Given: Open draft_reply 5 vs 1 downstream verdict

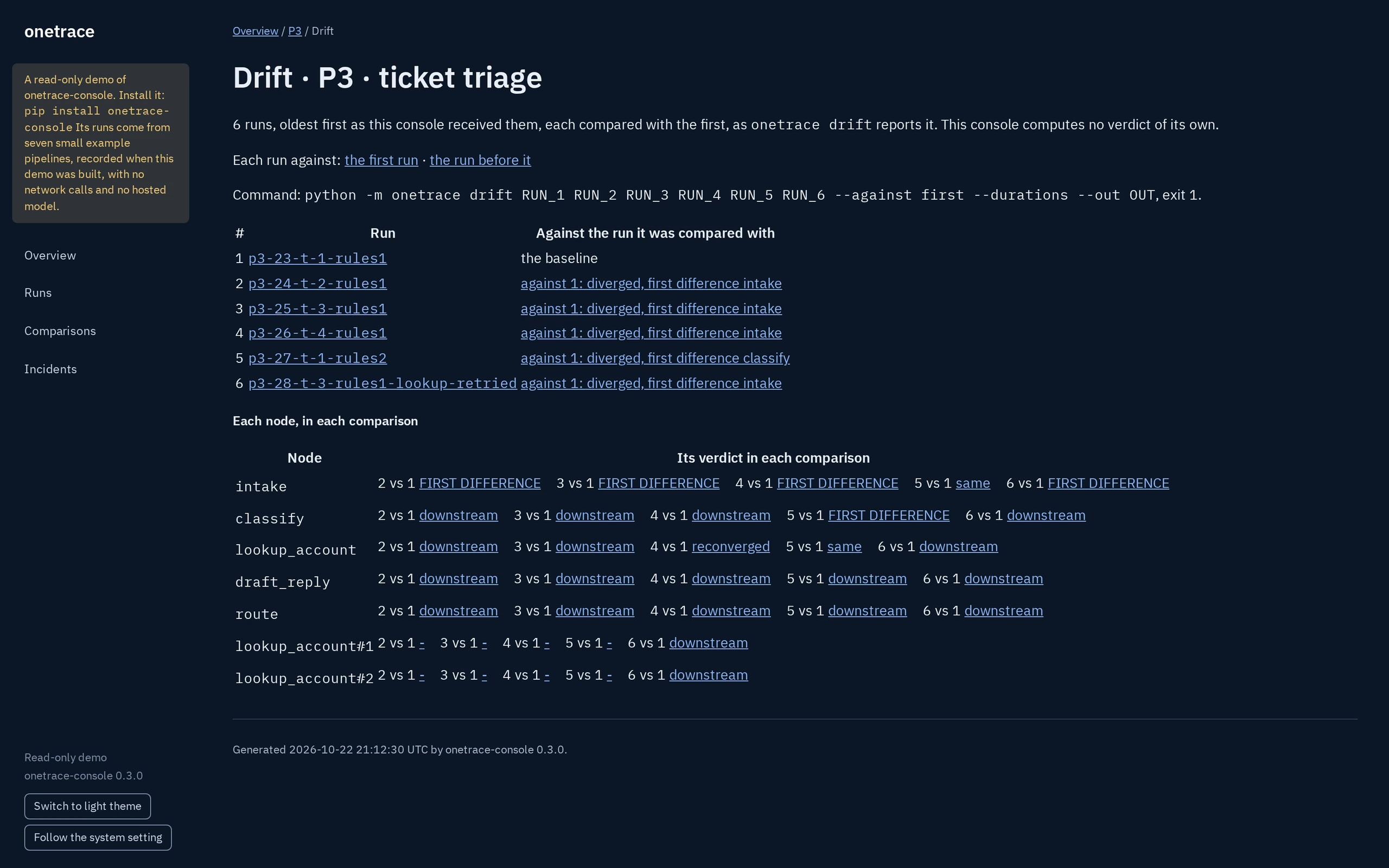Looking at the screenshot, I should point(867,579).
